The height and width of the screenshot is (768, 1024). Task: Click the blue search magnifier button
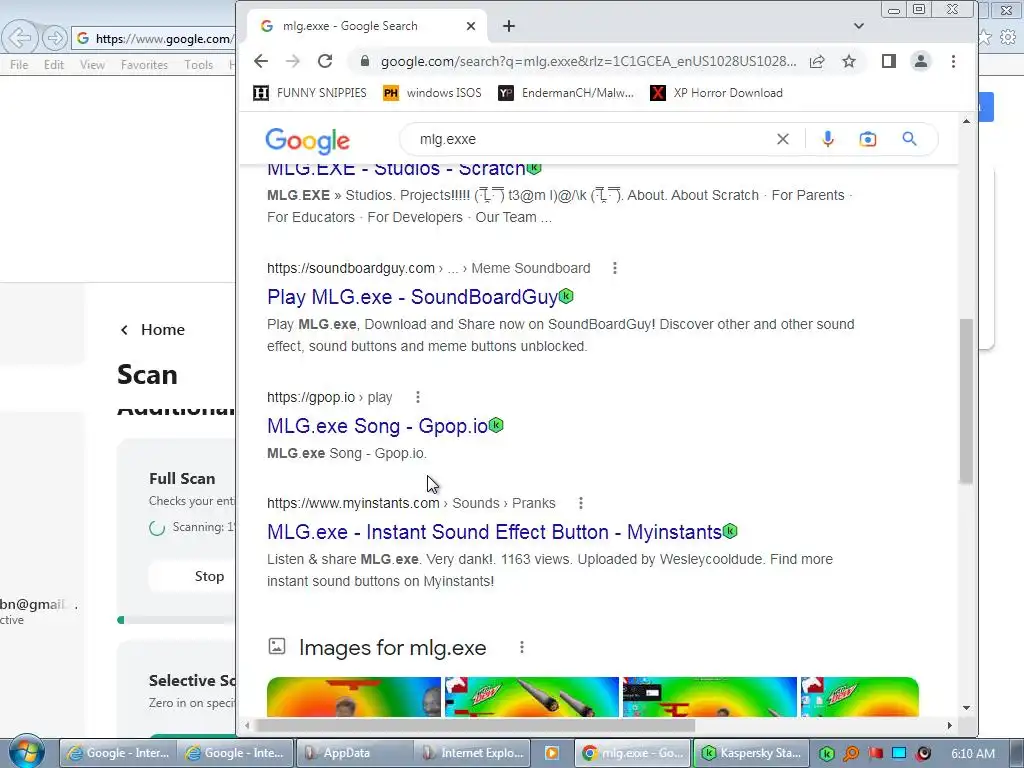(x=909, y=139)
